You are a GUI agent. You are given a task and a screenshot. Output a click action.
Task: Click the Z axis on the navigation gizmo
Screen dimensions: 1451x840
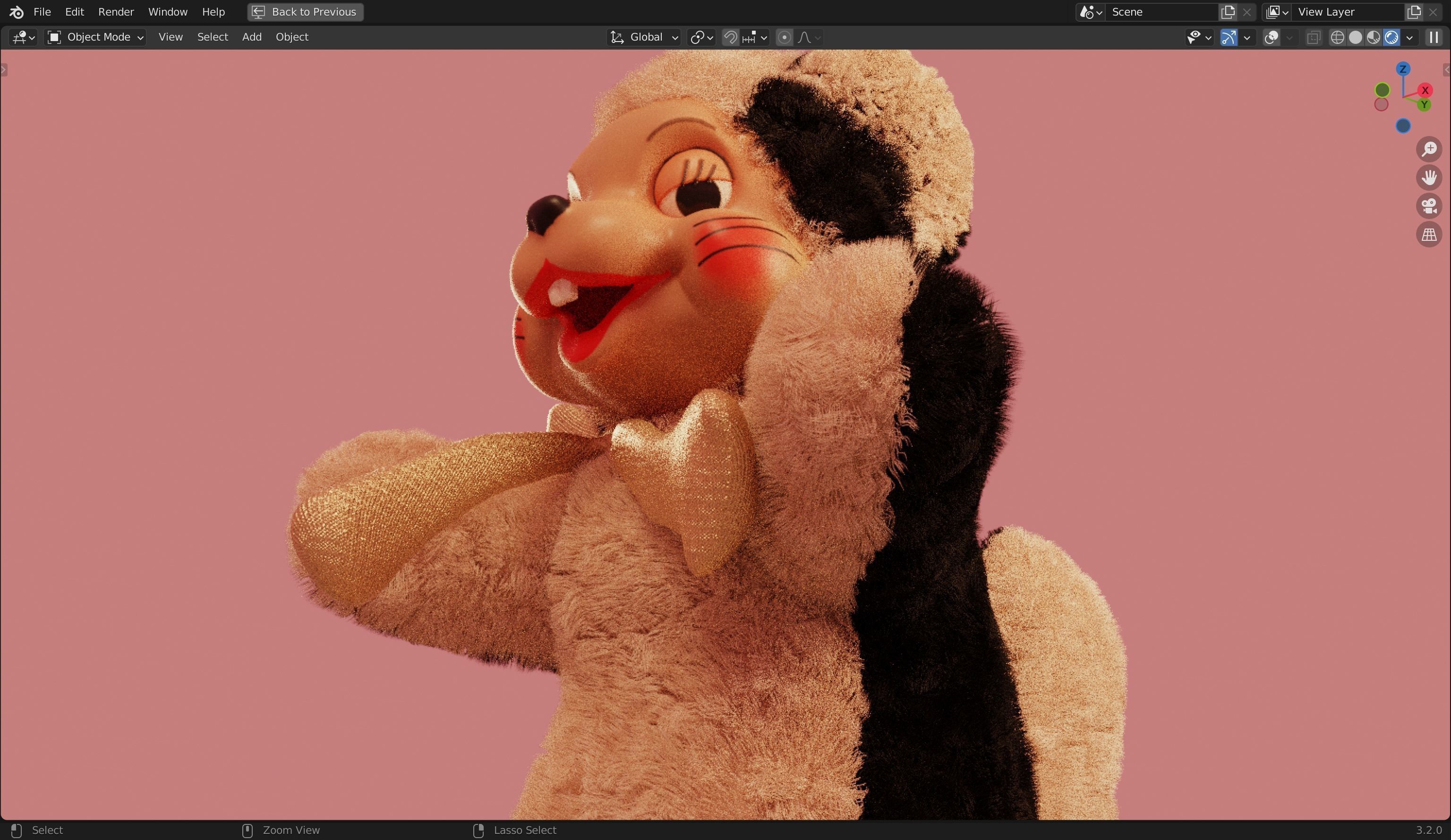[1403, 68]
